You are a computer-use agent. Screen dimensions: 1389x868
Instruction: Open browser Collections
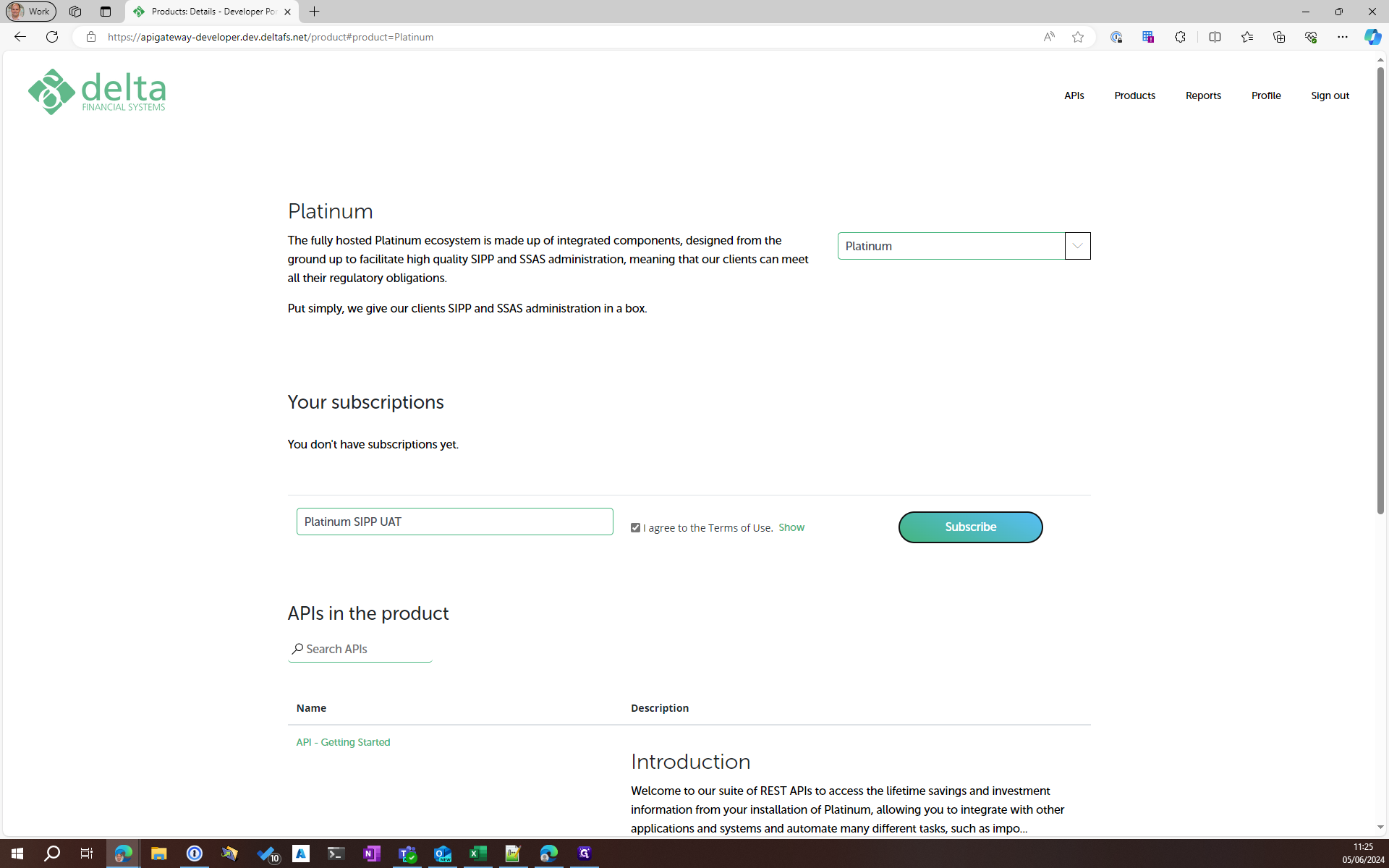click(x=1279, y=37)
